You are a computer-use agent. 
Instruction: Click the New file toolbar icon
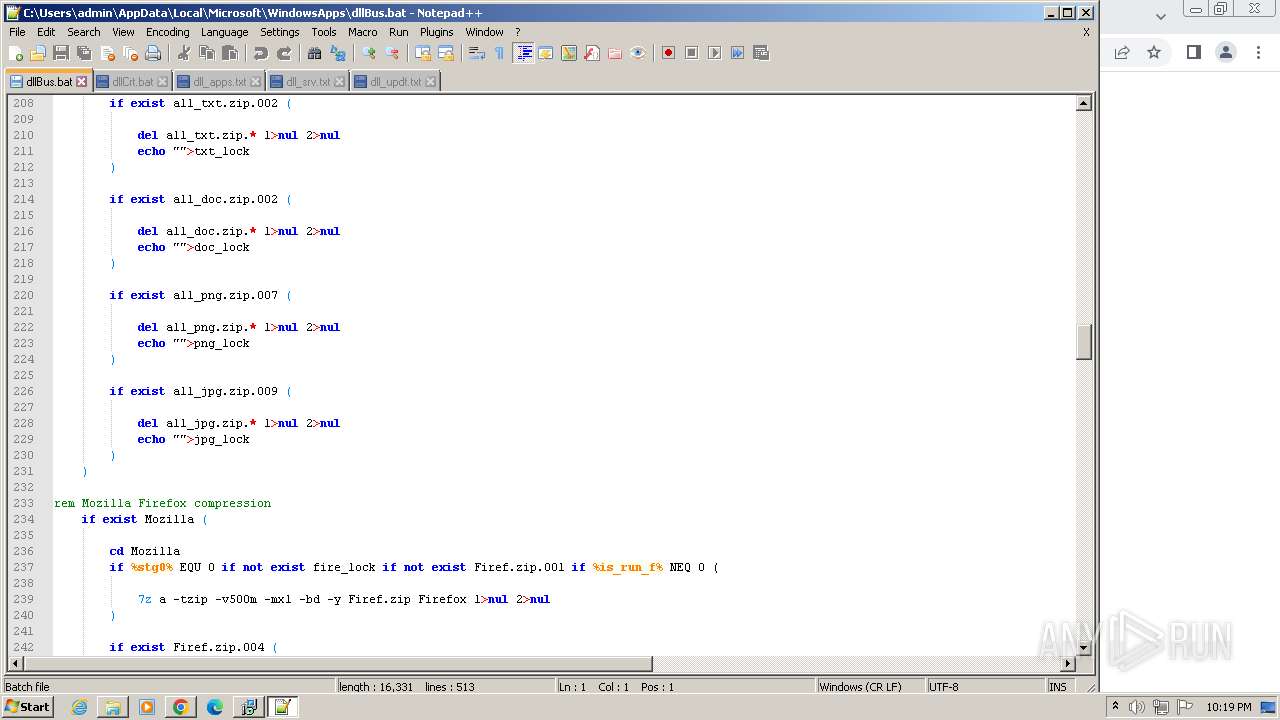click(x=16, y=53)
